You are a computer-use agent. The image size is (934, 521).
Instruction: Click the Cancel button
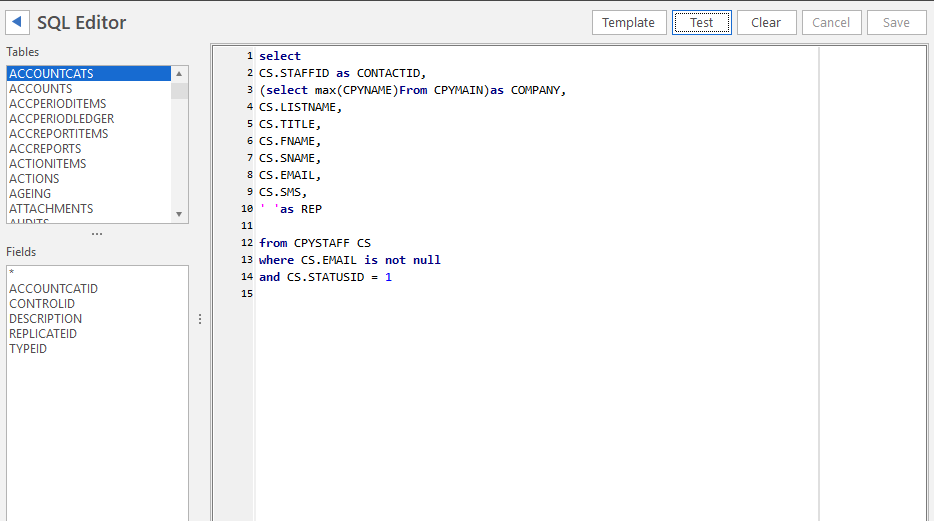(831, 23)
